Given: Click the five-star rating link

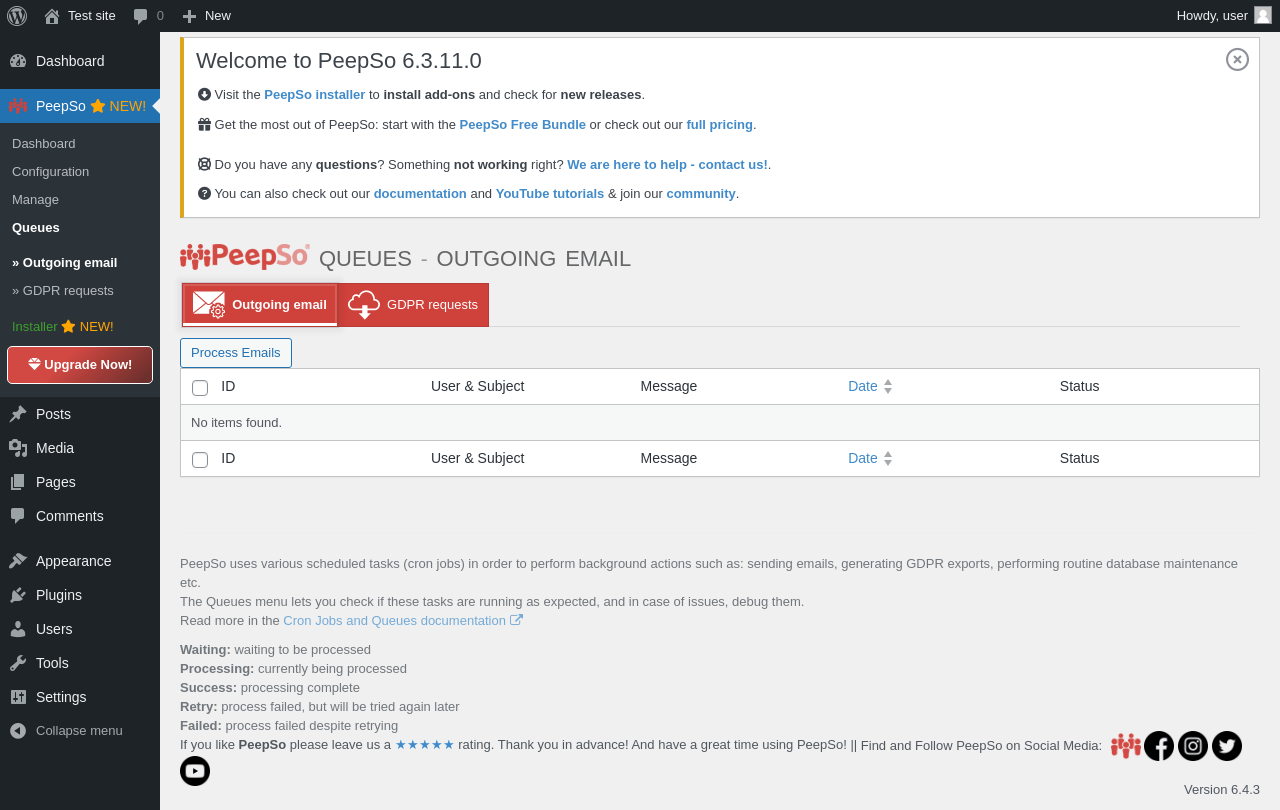Looking at the screenshot, I should click(x=425, y=745).
